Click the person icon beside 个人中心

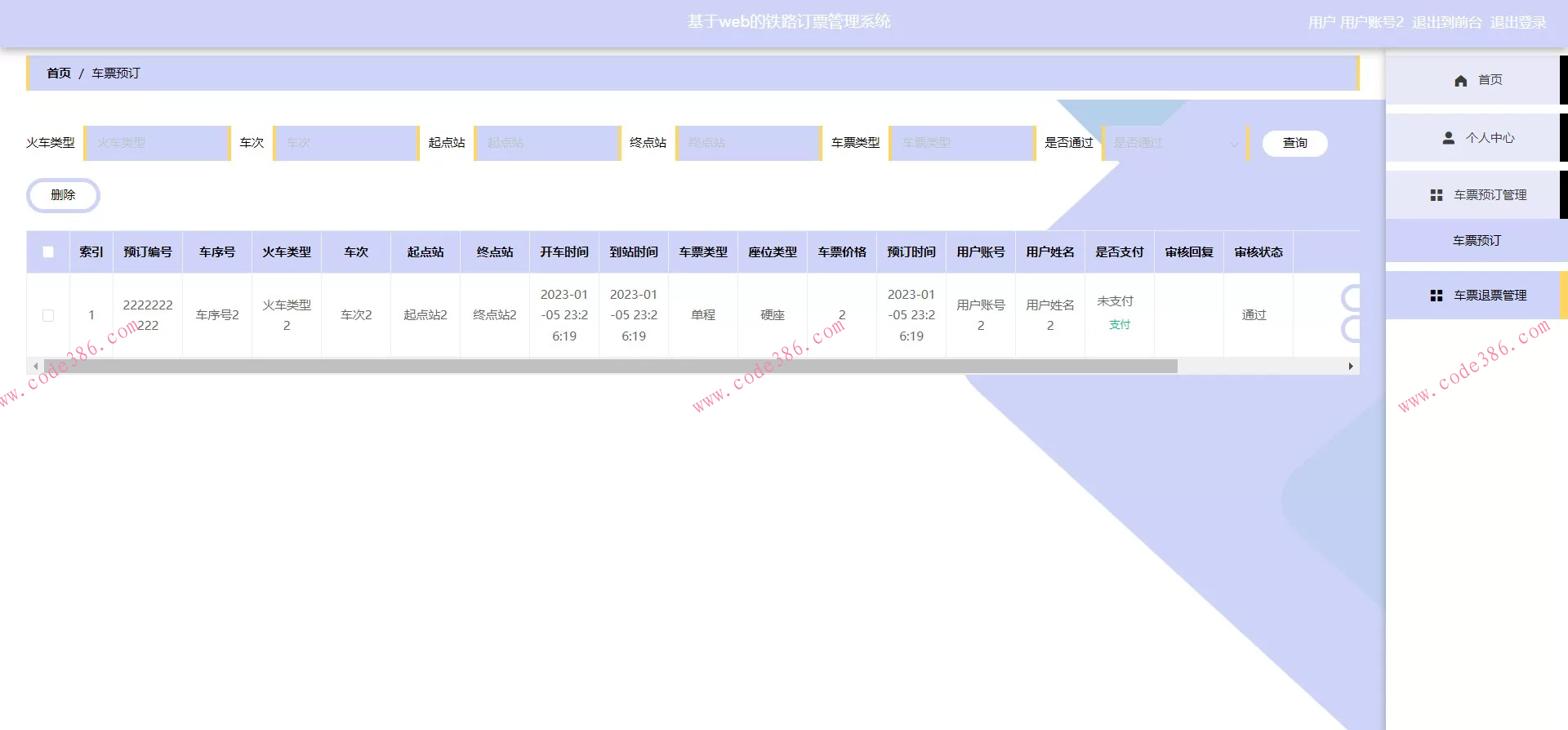(1449, 138)
